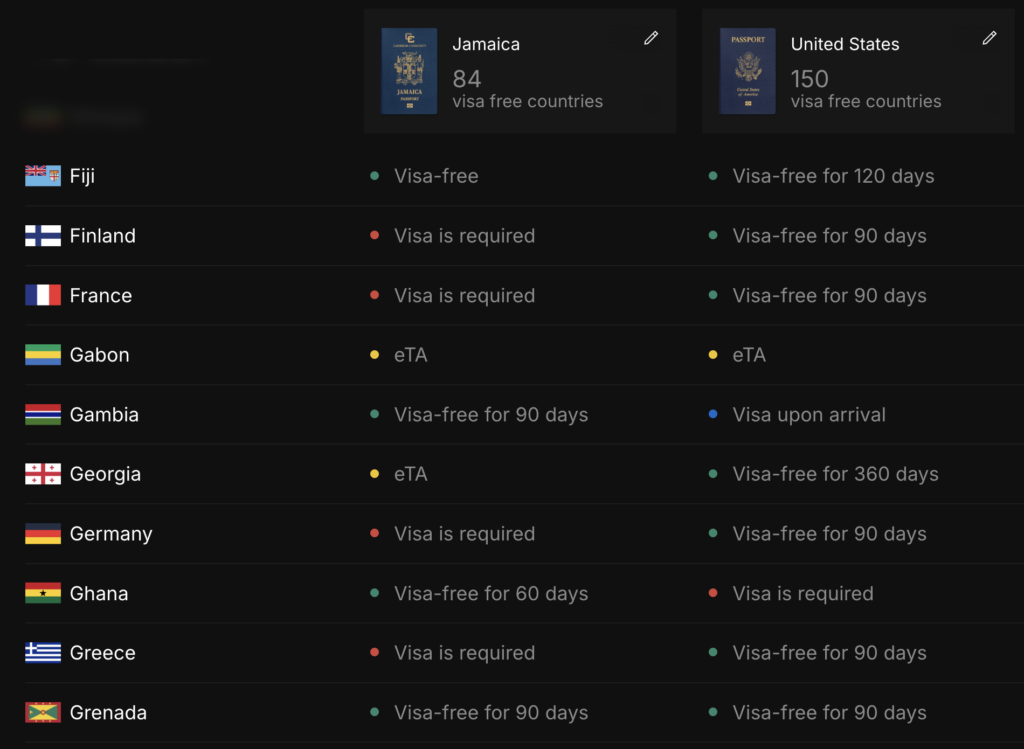Screen dimensions: 1024x749
Task: Select the Finland flag icon
Action: click(43, 236)
